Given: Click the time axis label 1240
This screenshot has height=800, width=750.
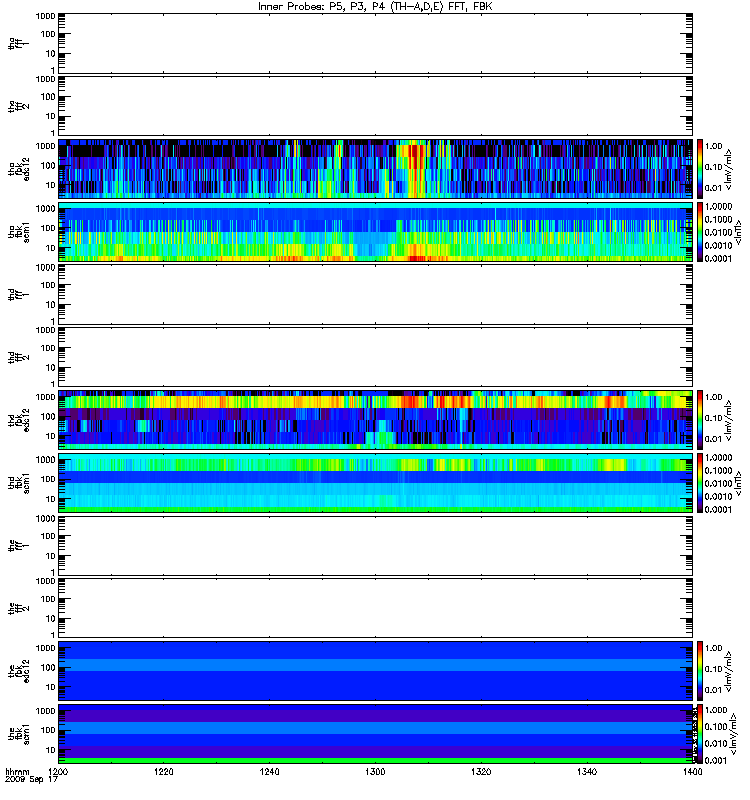Looking at the screenshot, I should click(269, 772).
